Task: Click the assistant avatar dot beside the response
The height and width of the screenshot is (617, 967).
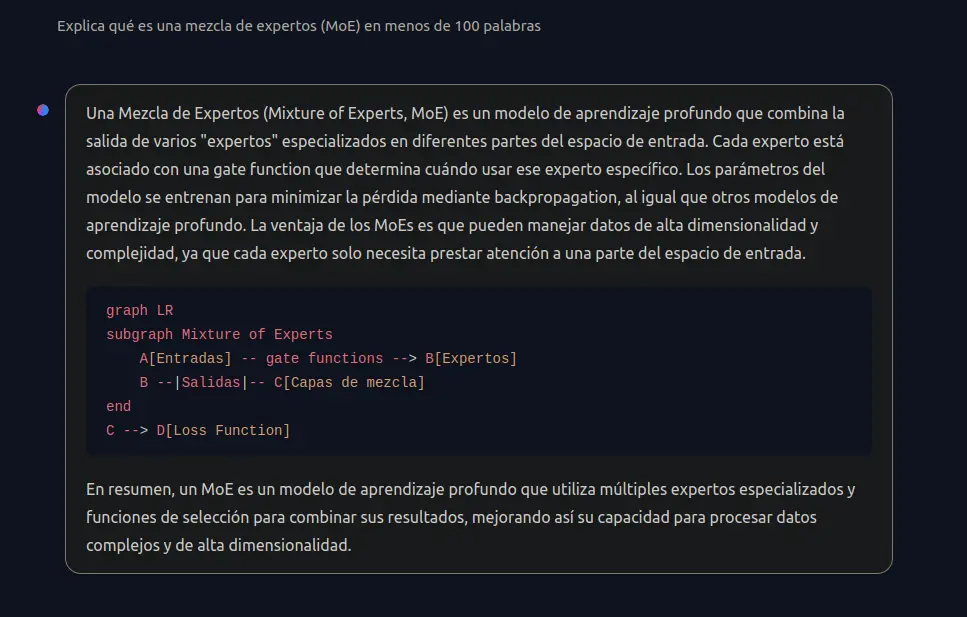Action: [43, 110]
